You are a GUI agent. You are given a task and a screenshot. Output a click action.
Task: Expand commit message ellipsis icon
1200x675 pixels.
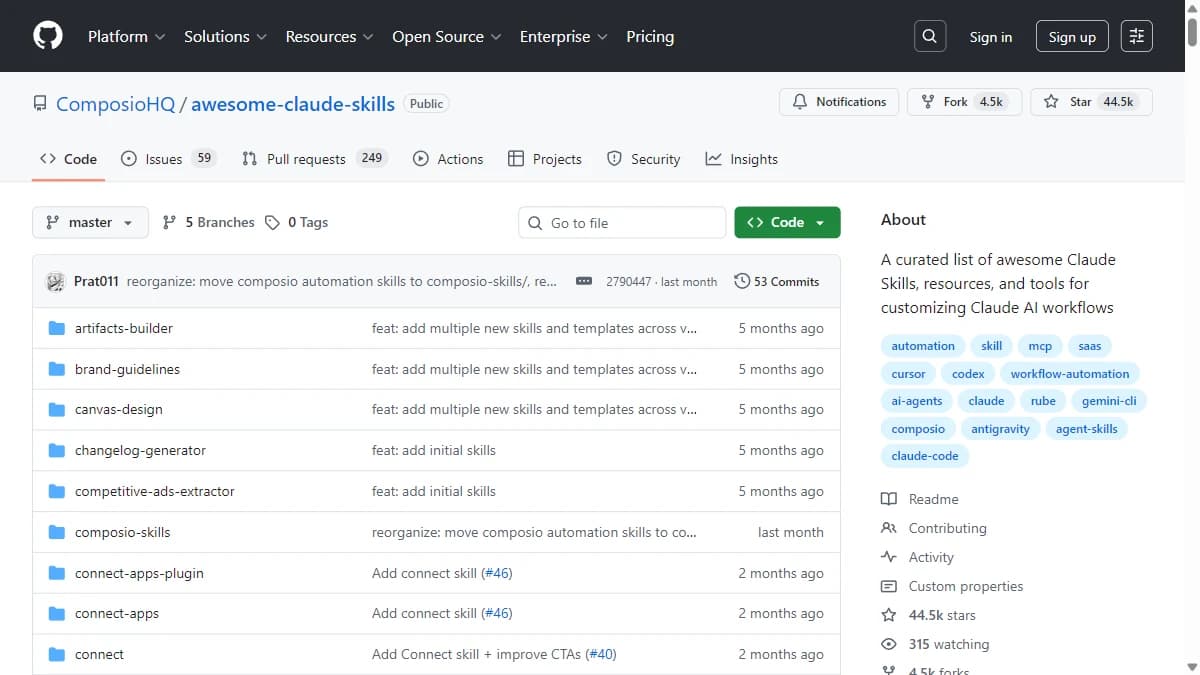coord(584,281)
